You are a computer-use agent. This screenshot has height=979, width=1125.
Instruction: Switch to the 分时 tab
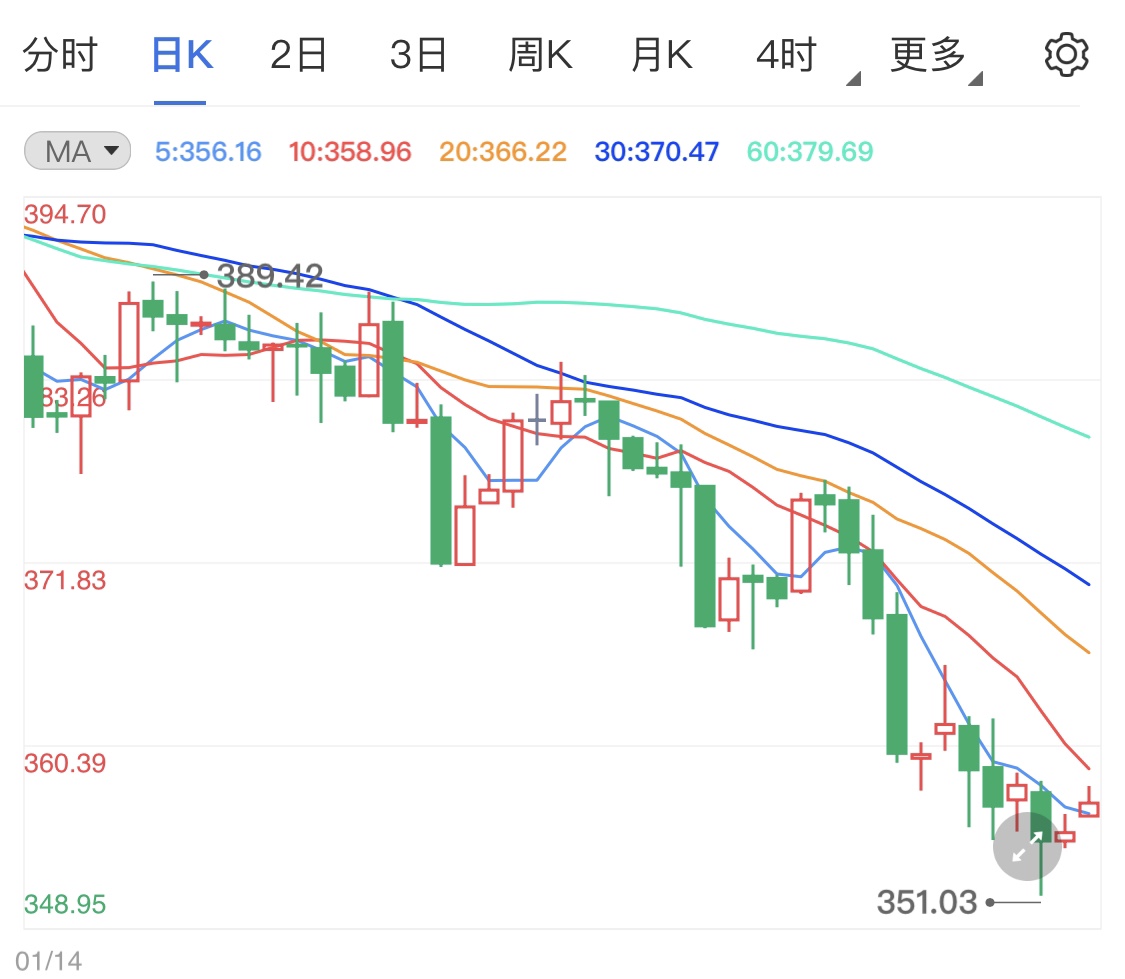(60, 55)
